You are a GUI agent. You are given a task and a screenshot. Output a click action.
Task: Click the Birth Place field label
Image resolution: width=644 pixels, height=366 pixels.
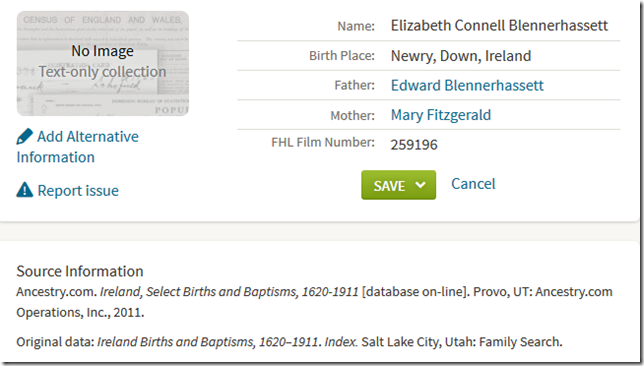(x=342, y=55)
